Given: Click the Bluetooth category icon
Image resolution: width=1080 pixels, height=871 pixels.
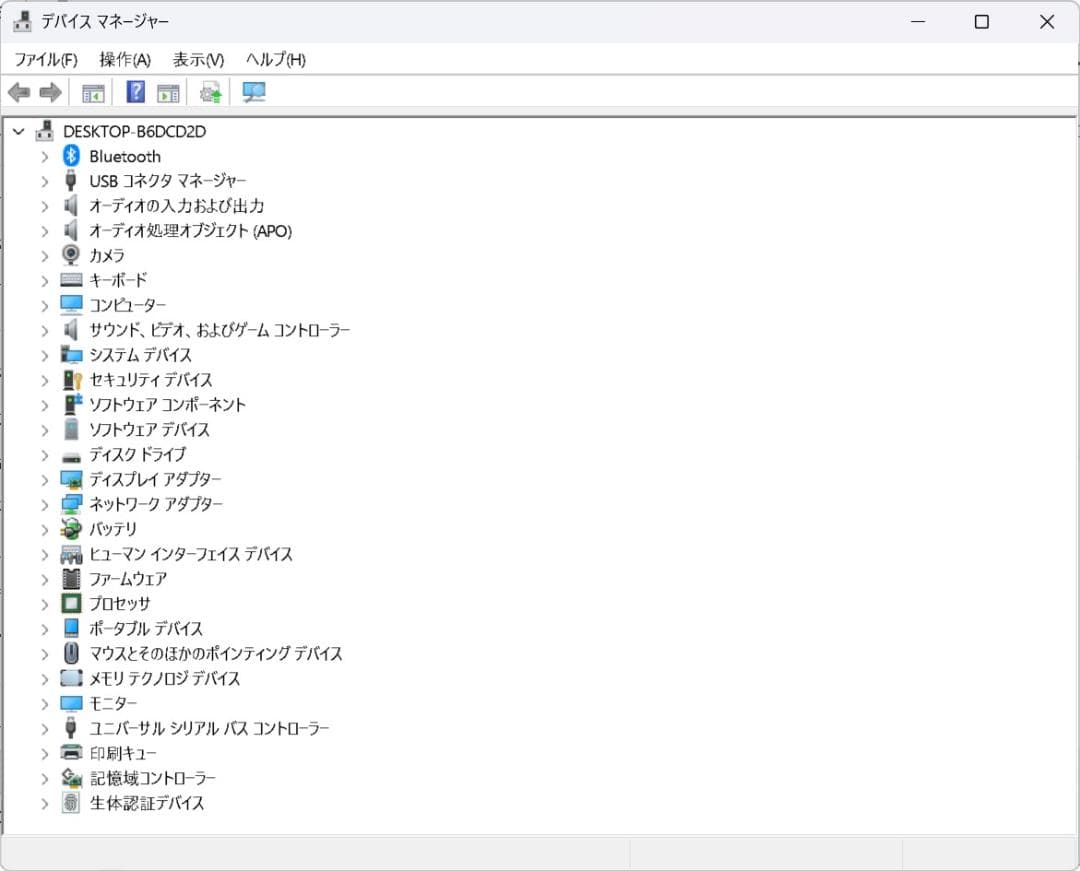Looking at the screenshot, I should [x=70, y=156].
